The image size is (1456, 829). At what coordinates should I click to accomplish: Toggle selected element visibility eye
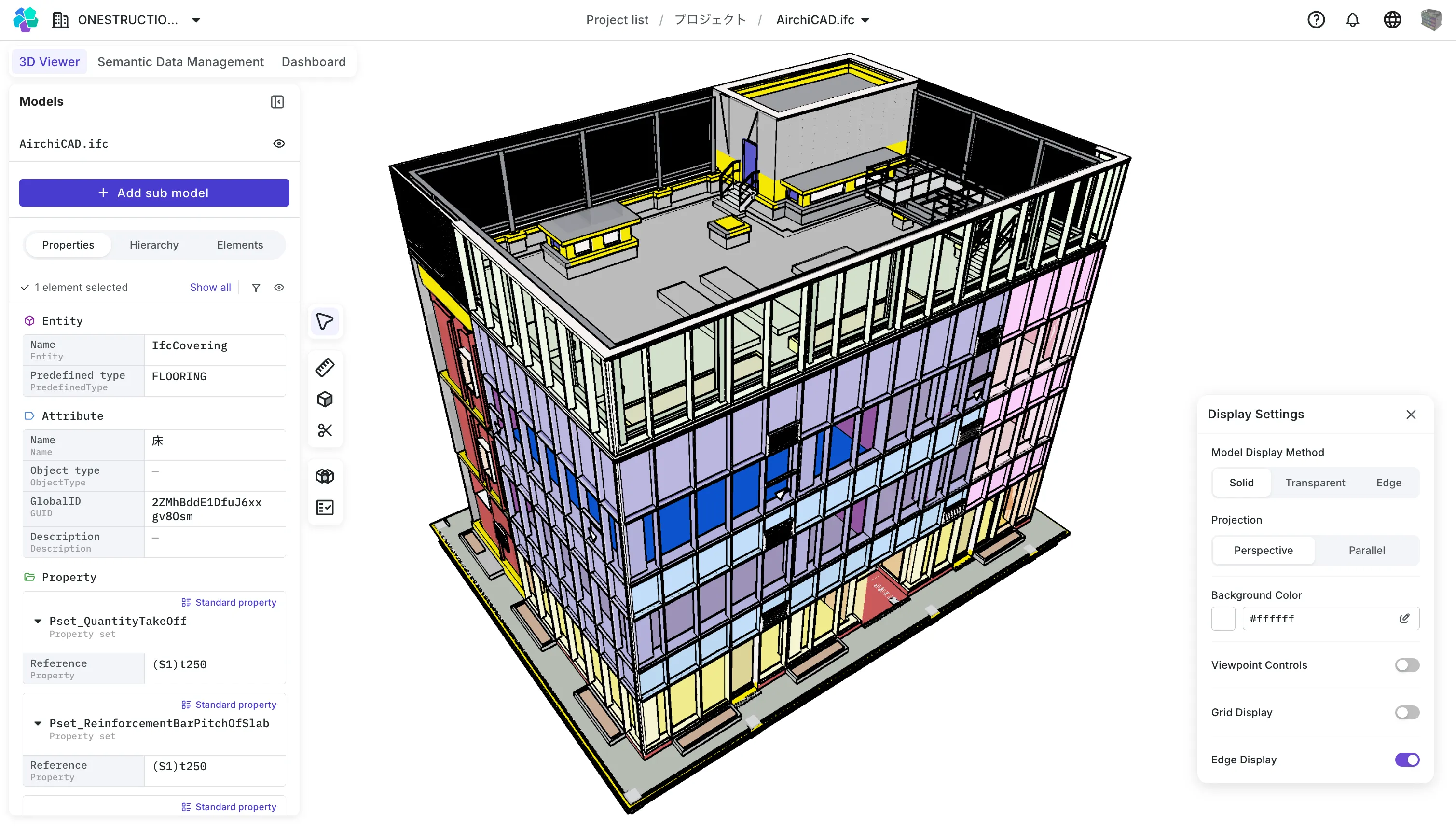279,288
